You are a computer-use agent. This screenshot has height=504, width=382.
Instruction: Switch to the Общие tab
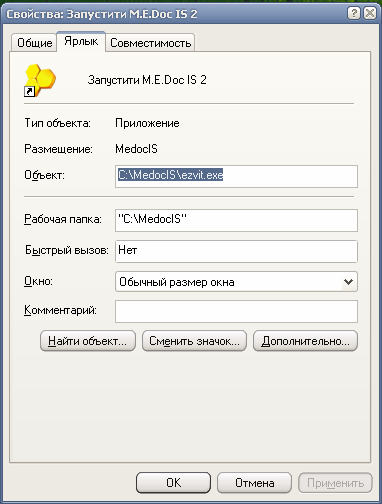tap(34, 43)
